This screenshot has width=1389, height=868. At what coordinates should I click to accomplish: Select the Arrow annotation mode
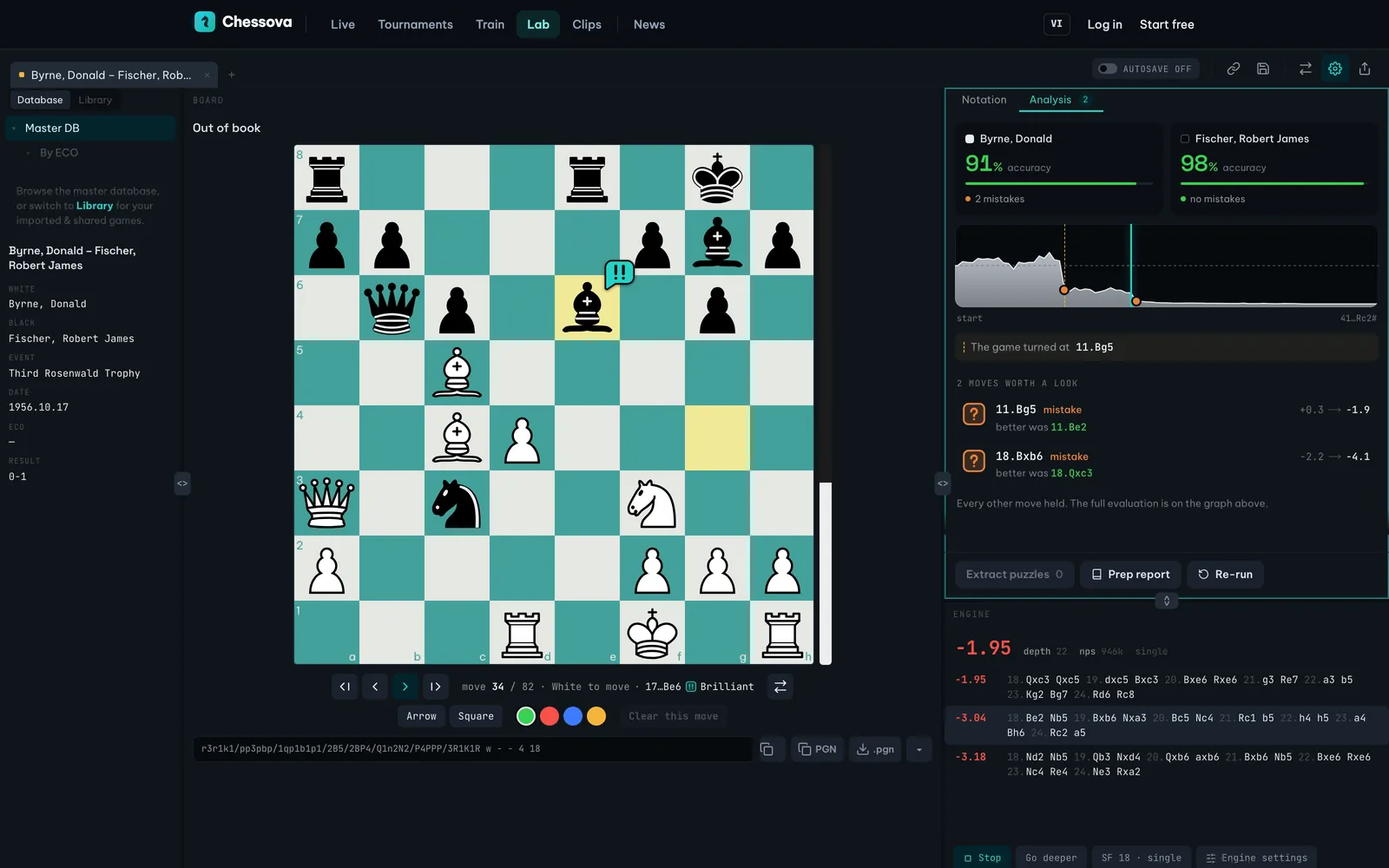(x=422, y=716)
